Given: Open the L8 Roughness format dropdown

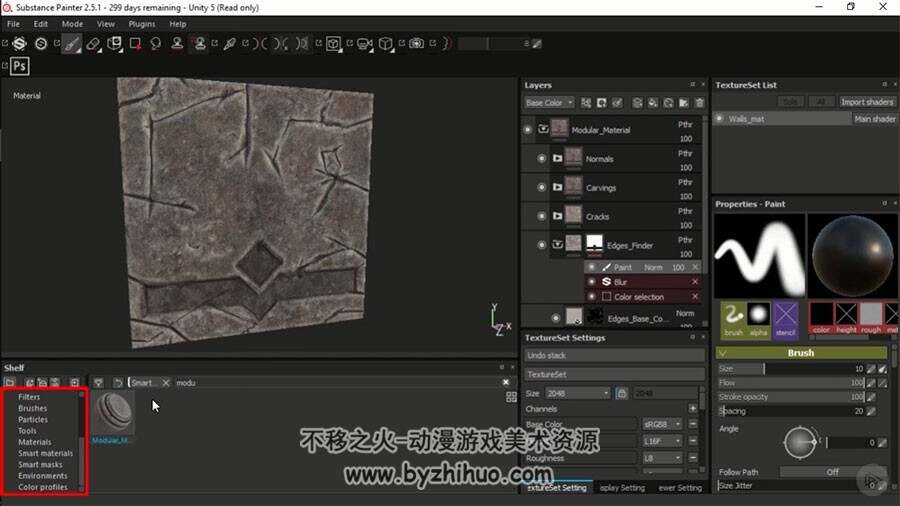Looking at the screenshot, I should [662, 458].
